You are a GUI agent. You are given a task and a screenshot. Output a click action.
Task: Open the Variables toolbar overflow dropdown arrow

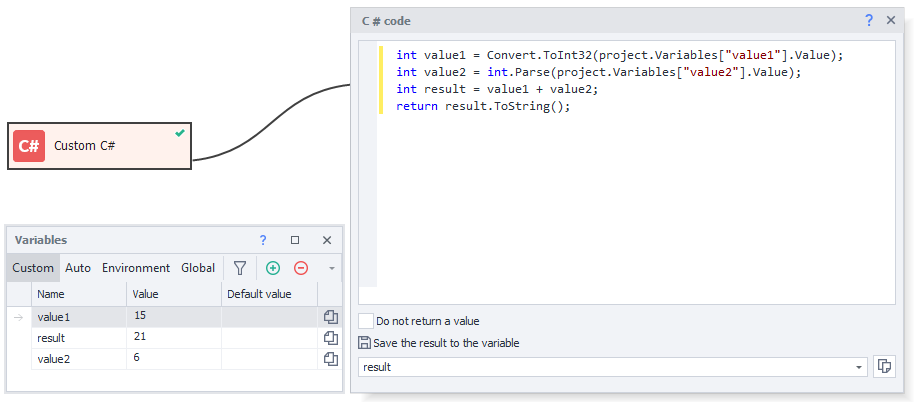click(332, 268)
